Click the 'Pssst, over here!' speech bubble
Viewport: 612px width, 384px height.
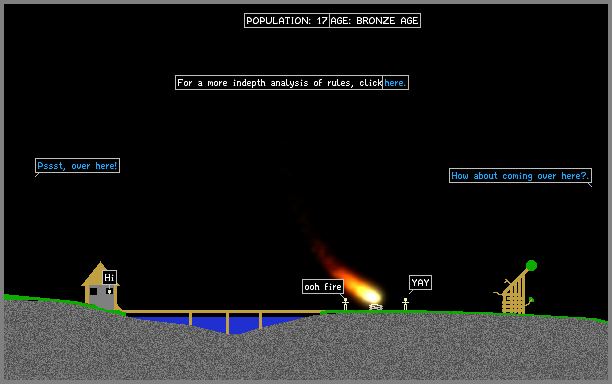pyautogui.click(x=77, y=166)
